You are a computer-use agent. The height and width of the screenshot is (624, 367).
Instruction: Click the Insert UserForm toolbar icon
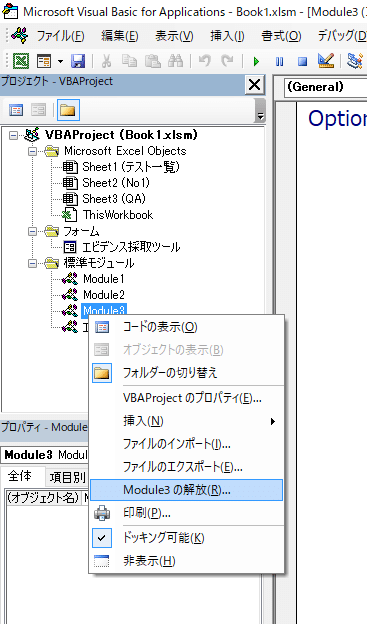tap(44, 61)
